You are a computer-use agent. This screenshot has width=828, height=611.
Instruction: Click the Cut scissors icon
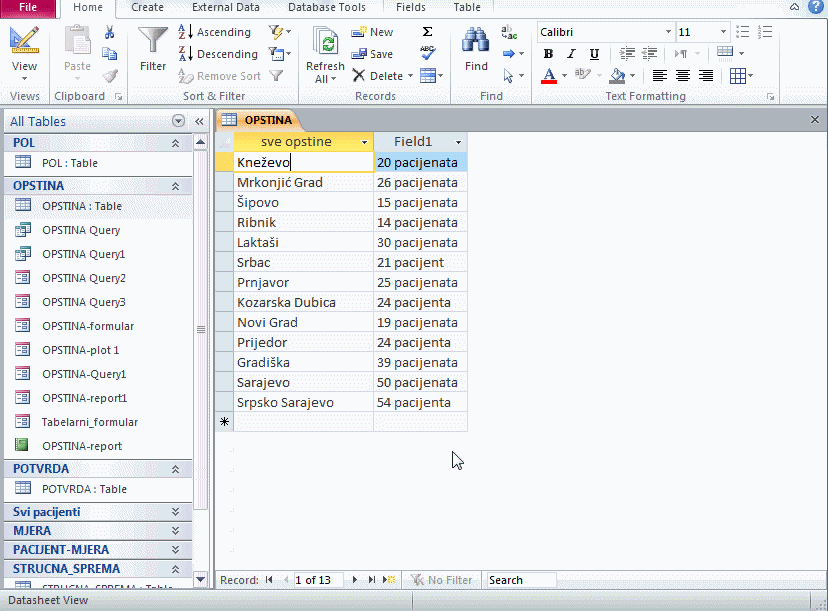point(109,32)
